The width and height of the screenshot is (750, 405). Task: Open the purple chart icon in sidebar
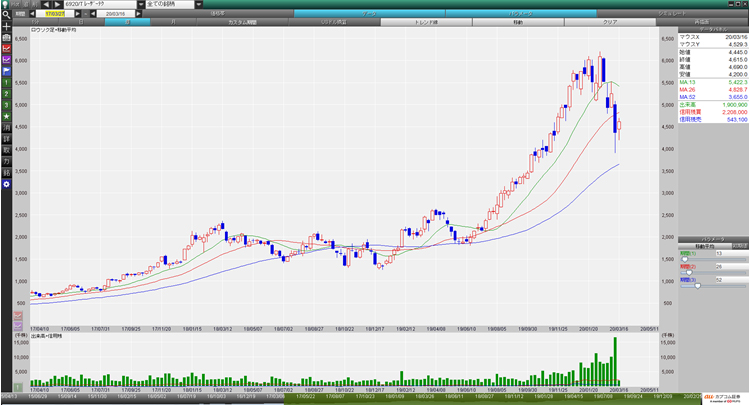coord(7,59)
